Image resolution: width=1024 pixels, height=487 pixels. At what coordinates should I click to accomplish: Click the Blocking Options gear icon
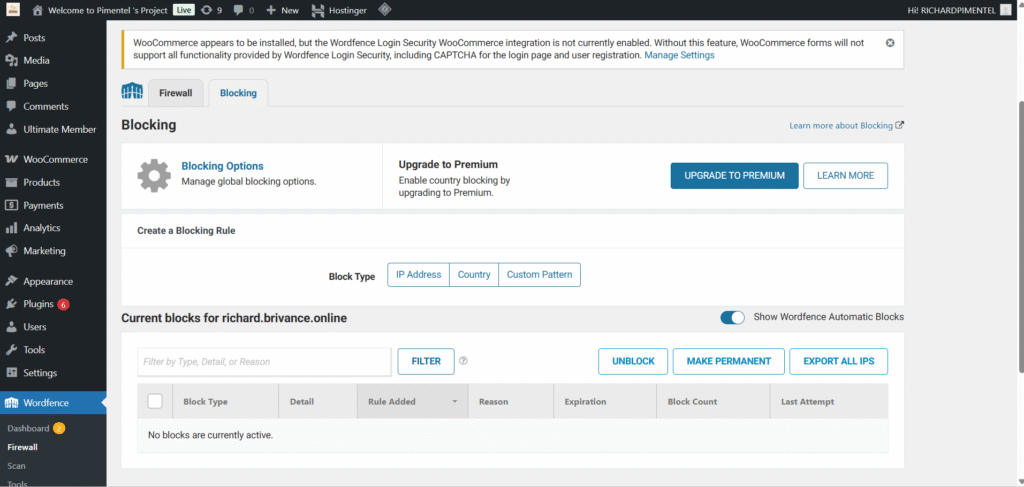pyautogui.click(x=154, y=175)
